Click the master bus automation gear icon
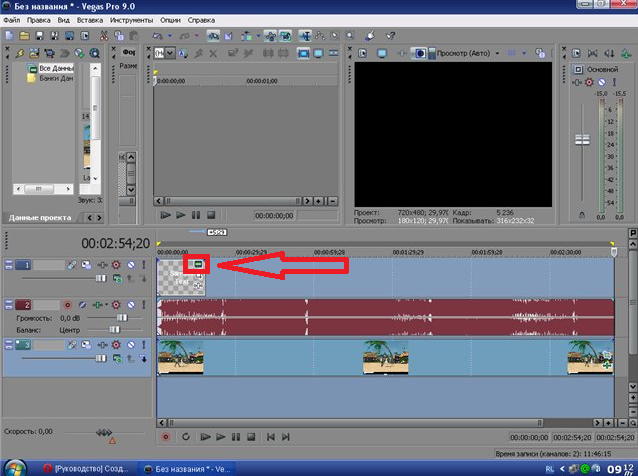Image resolution: width=638 pixels, height=476 pixels. (x=589, y=82)
